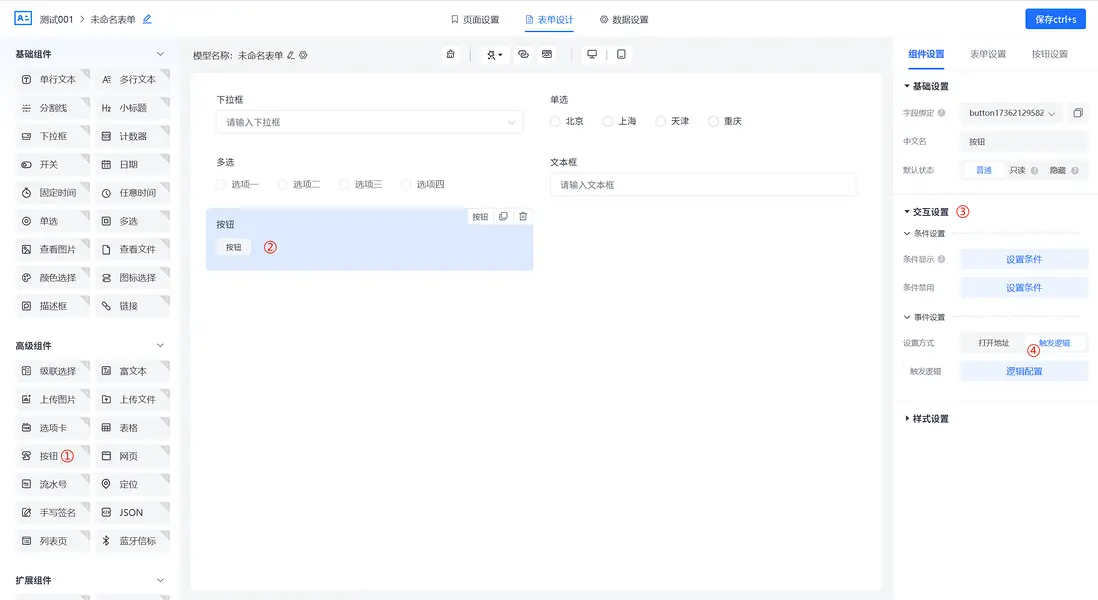
Task: Click the desktop preview icon in toolbar
Action: pos(592,54)
